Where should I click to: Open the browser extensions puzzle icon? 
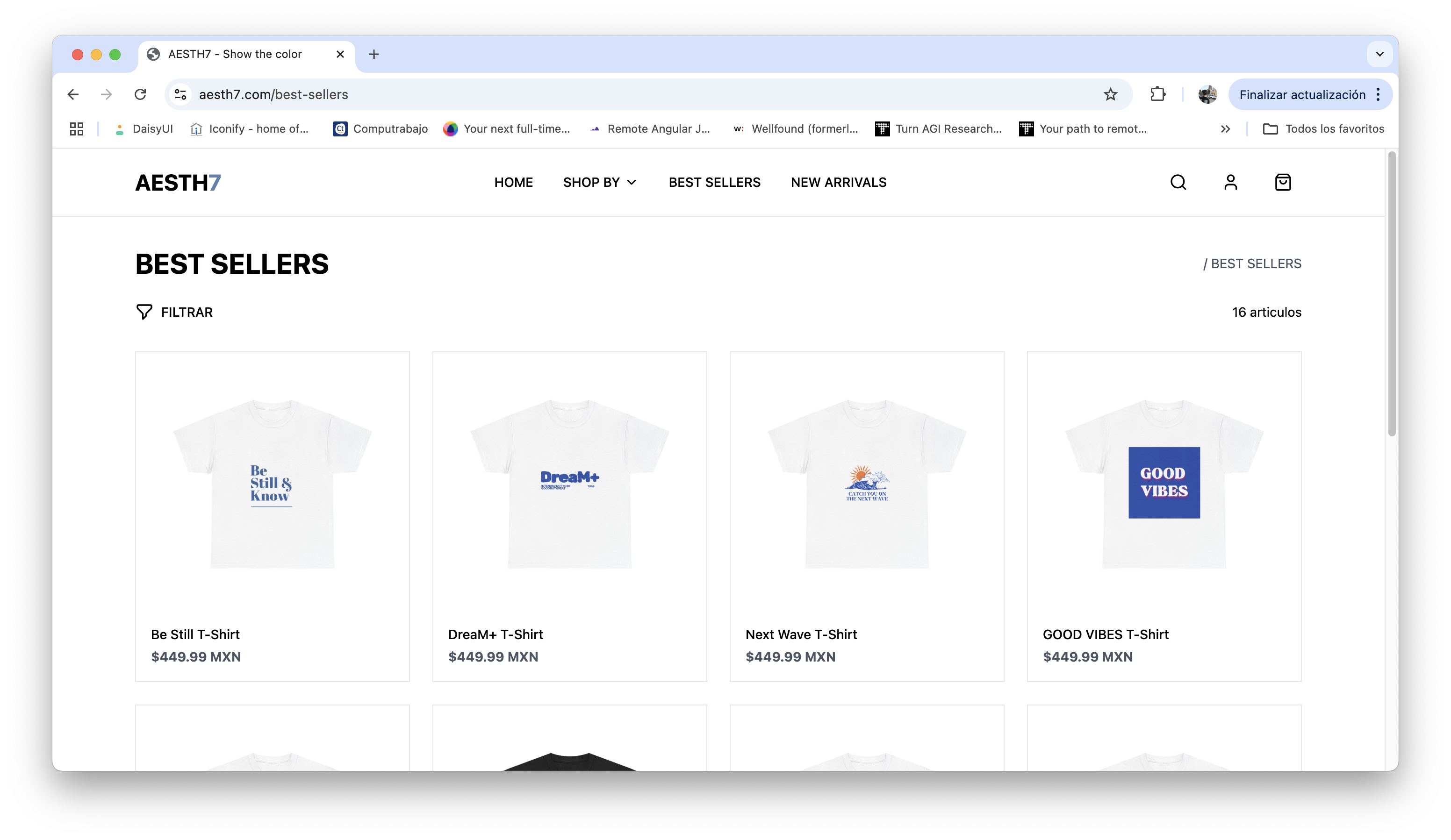point(1157,94)
